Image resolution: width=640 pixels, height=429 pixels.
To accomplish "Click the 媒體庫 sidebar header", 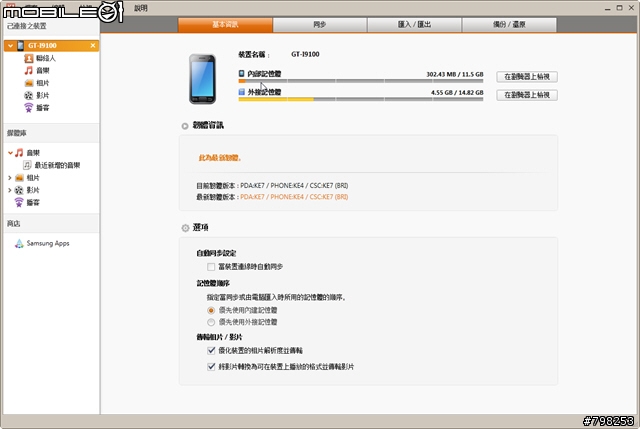I will (17, 133).
